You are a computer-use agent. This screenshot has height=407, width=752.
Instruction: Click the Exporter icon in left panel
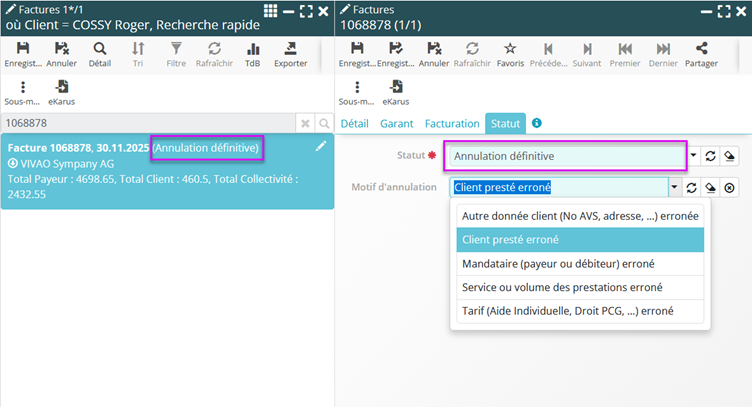[290, 49]
